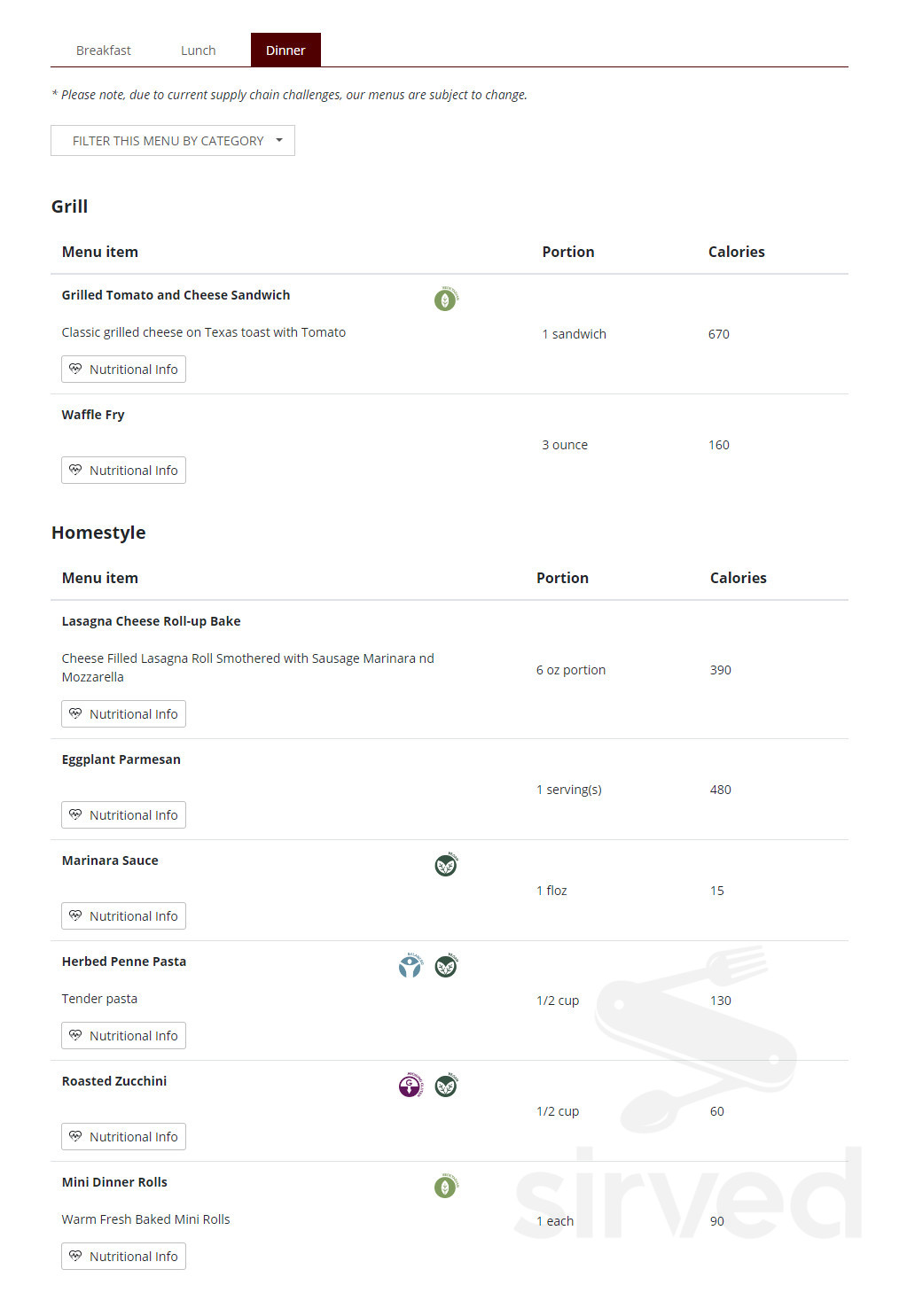View Nutritional Info for Roasted Zucchini
The height and width of the screenshot is (1316, 915).
click(123, 1137)
